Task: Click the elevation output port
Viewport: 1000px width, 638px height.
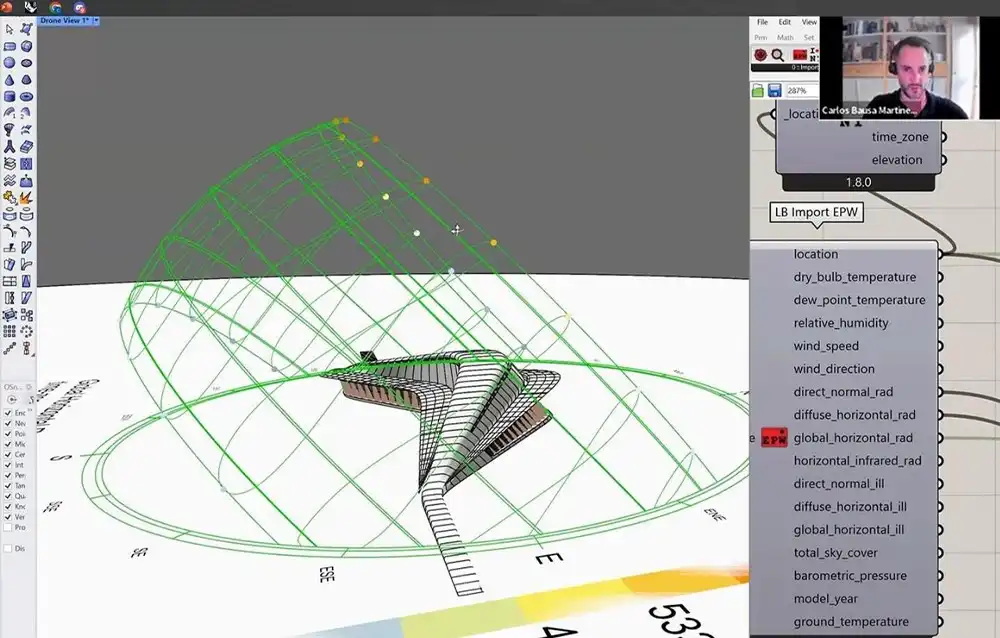Action: [943, 160]
